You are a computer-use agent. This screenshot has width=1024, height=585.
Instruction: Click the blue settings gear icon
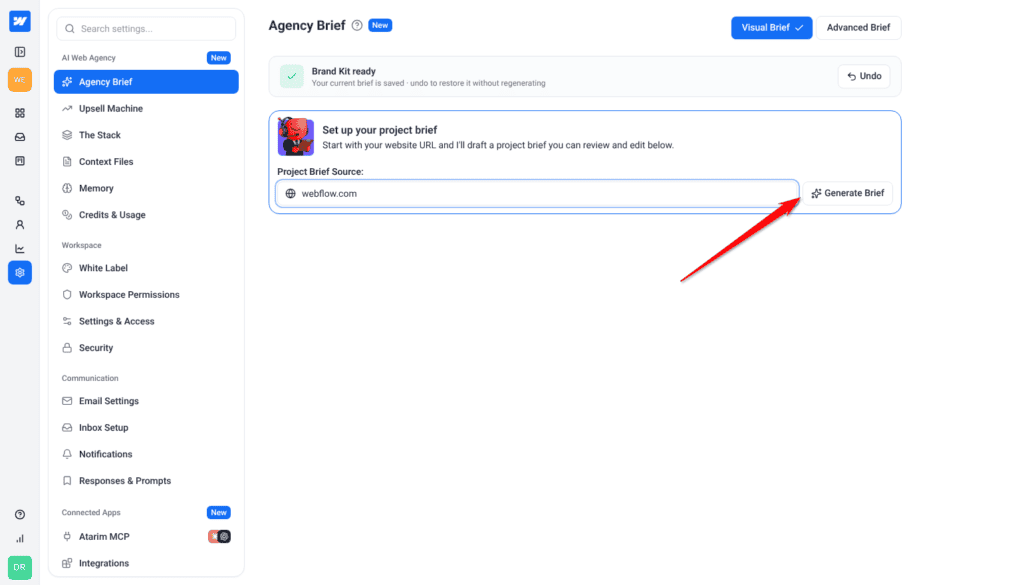tap(20, 272)
